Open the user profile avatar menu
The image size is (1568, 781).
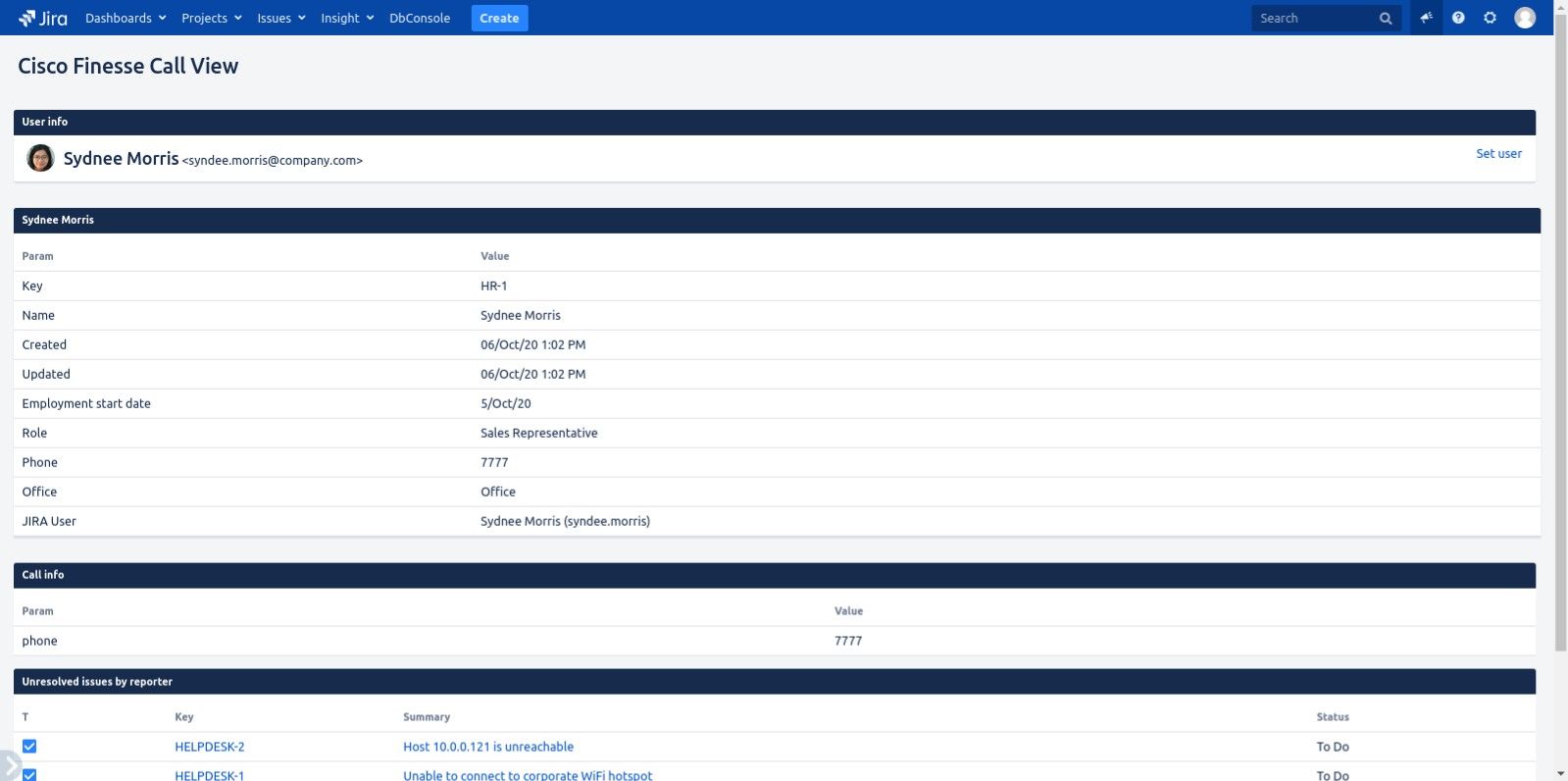coord(1525,18)
